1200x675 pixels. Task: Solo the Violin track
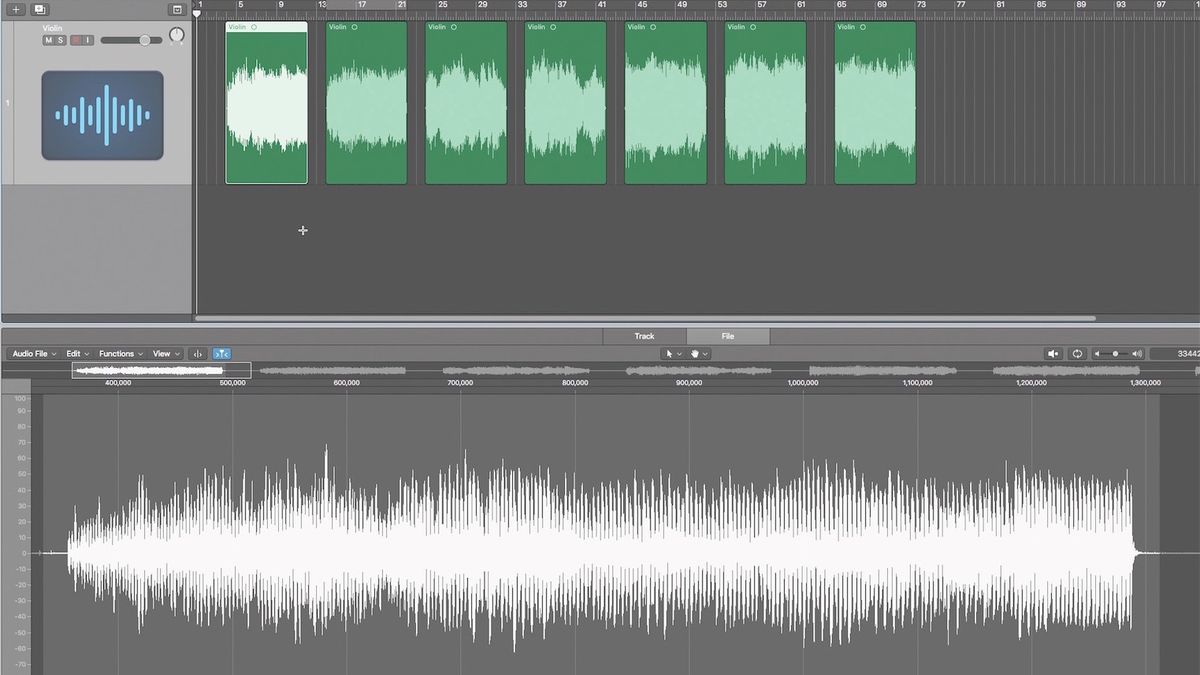tap(60, 39)
